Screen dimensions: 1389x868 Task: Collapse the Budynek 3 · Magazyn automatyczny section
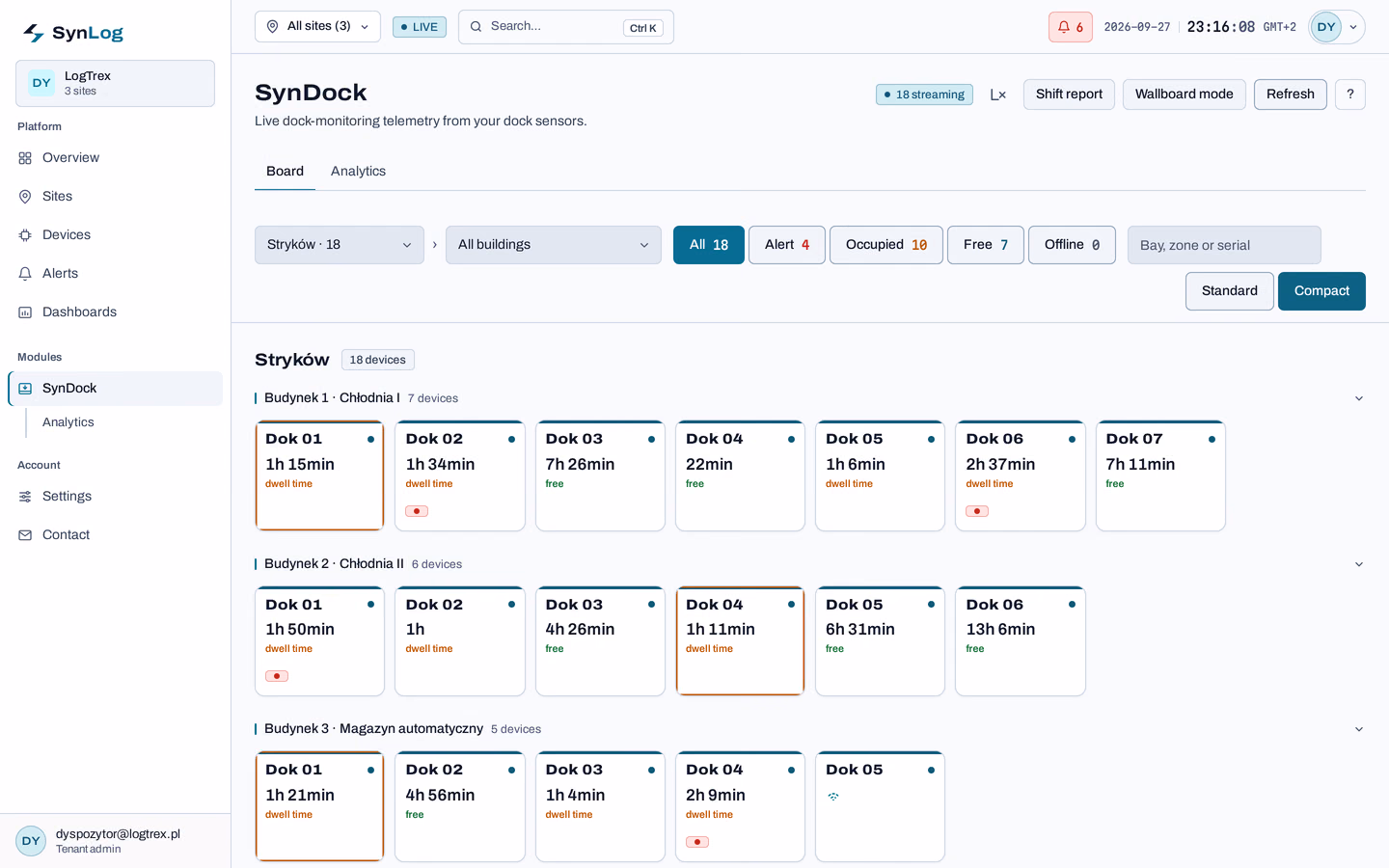click(1359, 729)
